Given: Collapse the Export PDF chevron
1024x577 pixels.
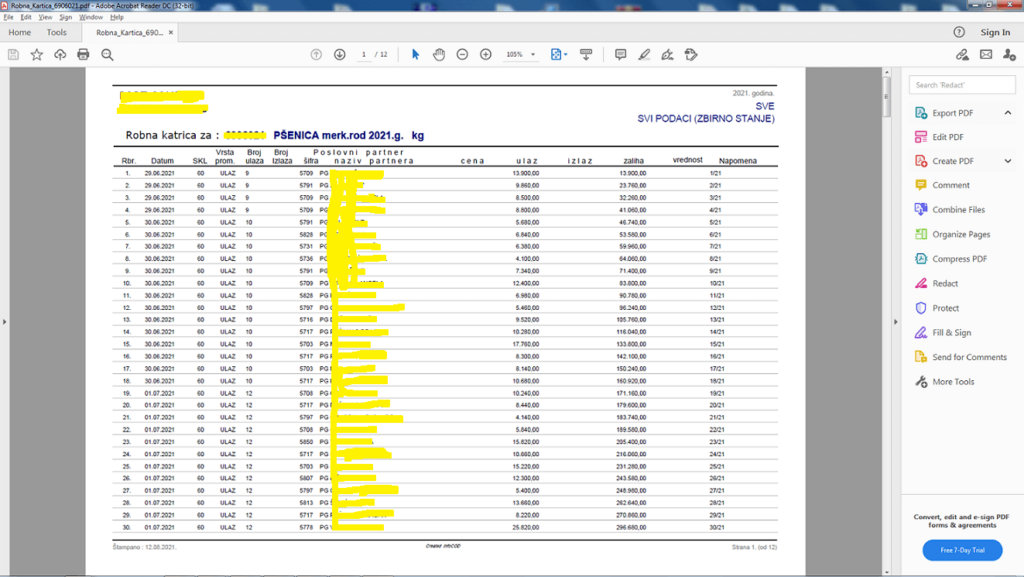Looking at the screenshot, I should coord(1008,113).
